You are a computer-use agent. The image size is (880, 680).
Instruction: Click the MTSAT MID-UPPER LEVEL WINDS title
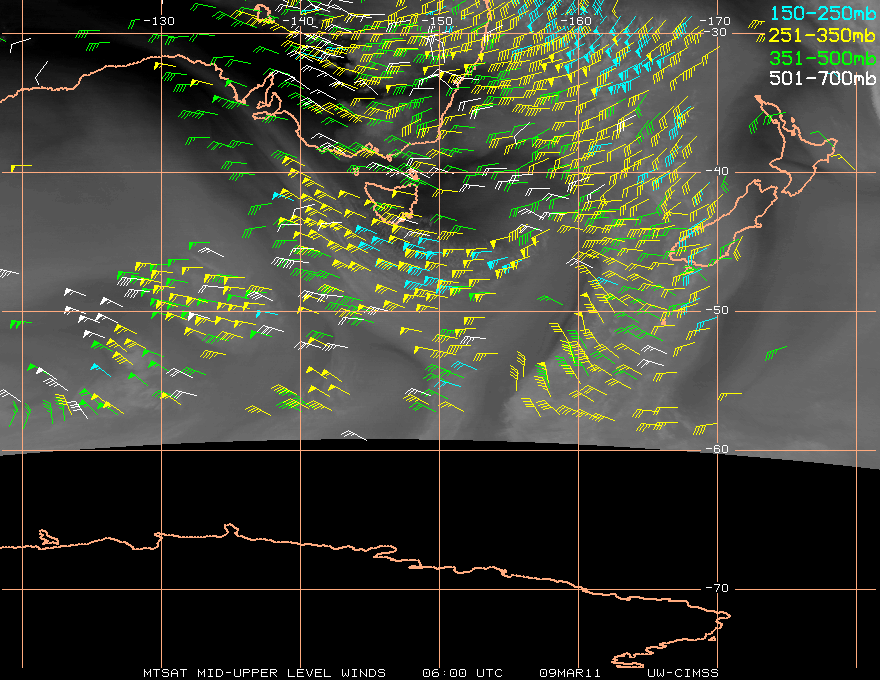(264, 673)
